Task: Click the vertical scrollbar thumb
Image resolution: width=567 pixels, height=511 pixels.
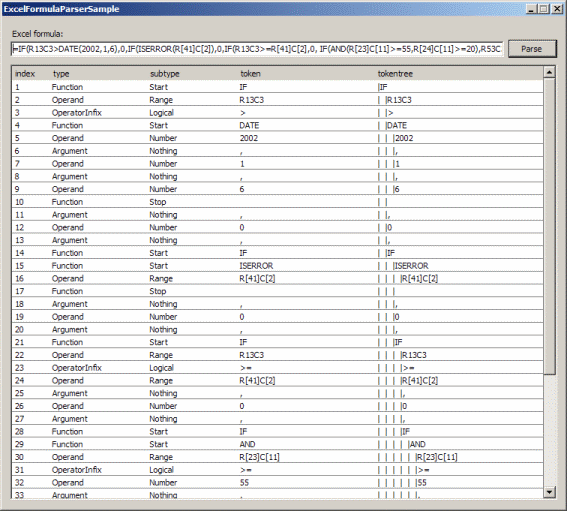Action: pyautogui.click(x=549, y=226)
